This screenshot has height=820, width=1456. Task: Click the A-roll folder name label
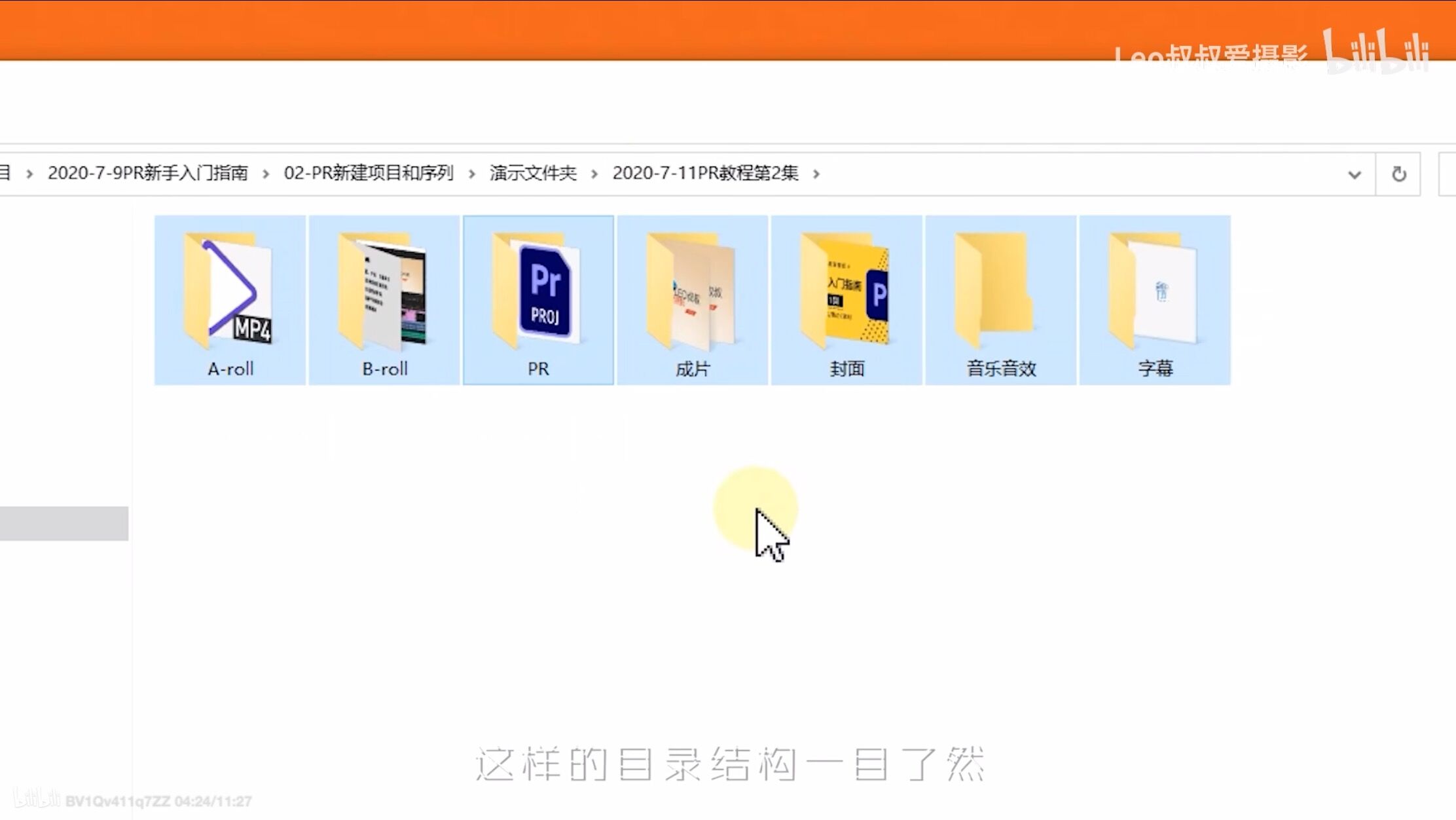(x=230, y=369)
